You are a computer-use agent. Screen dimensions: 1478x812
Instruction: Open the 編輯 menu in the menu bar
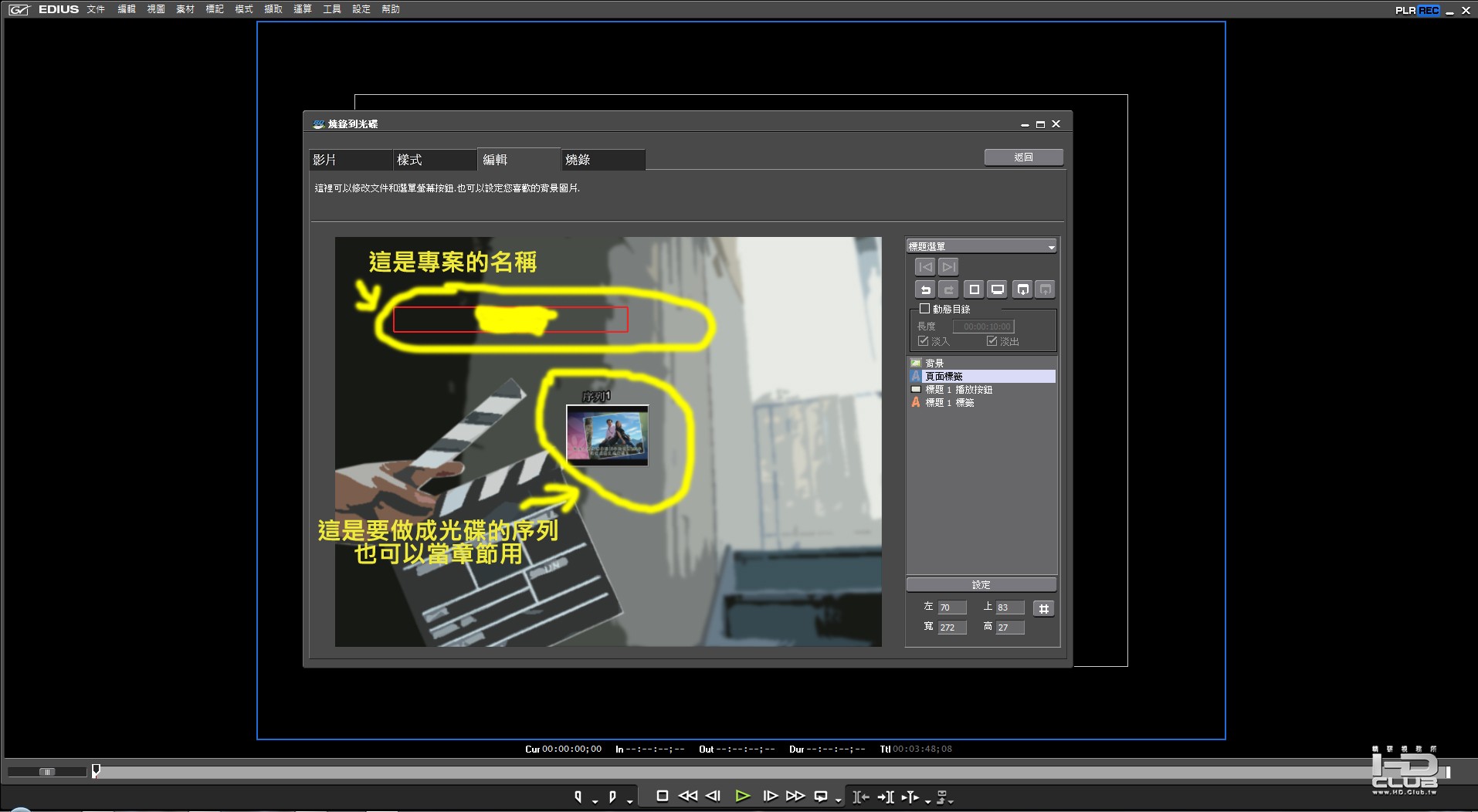127,9
